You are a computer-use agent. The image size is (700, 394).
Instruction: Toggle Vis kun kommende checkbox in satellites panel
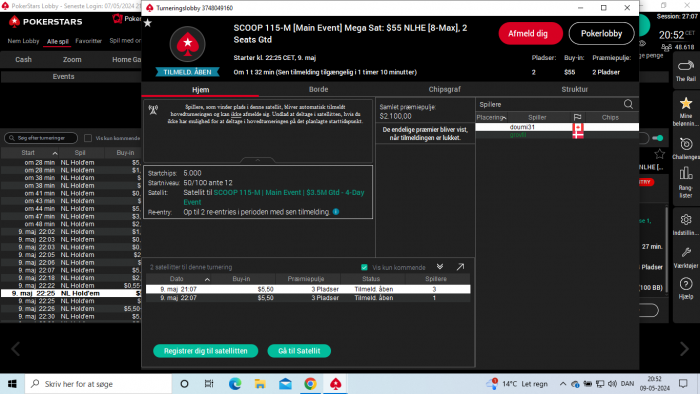[x=364, y=267]
